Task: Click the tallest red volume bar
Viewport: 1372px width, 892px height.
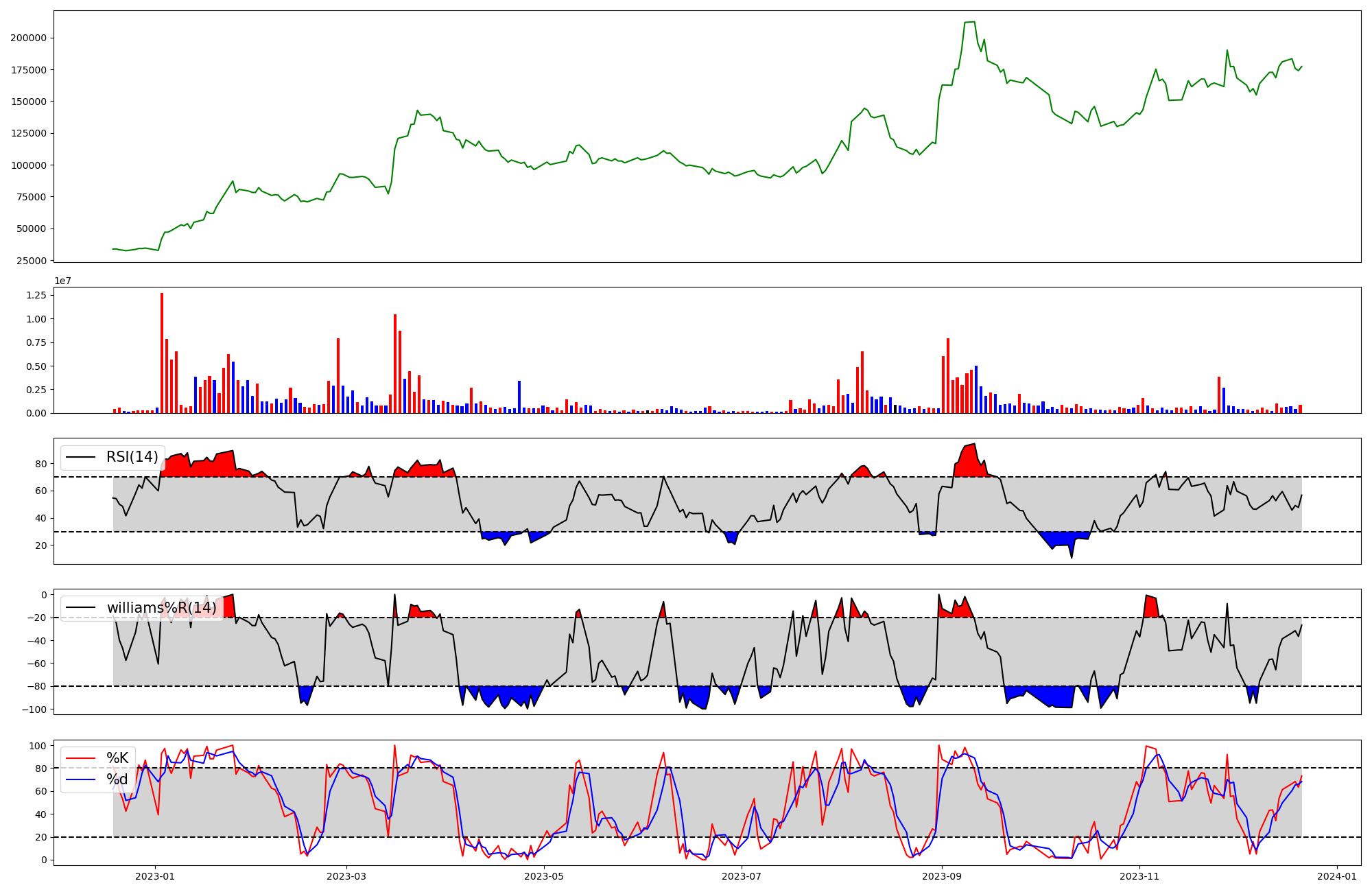Action: [162, 353]
